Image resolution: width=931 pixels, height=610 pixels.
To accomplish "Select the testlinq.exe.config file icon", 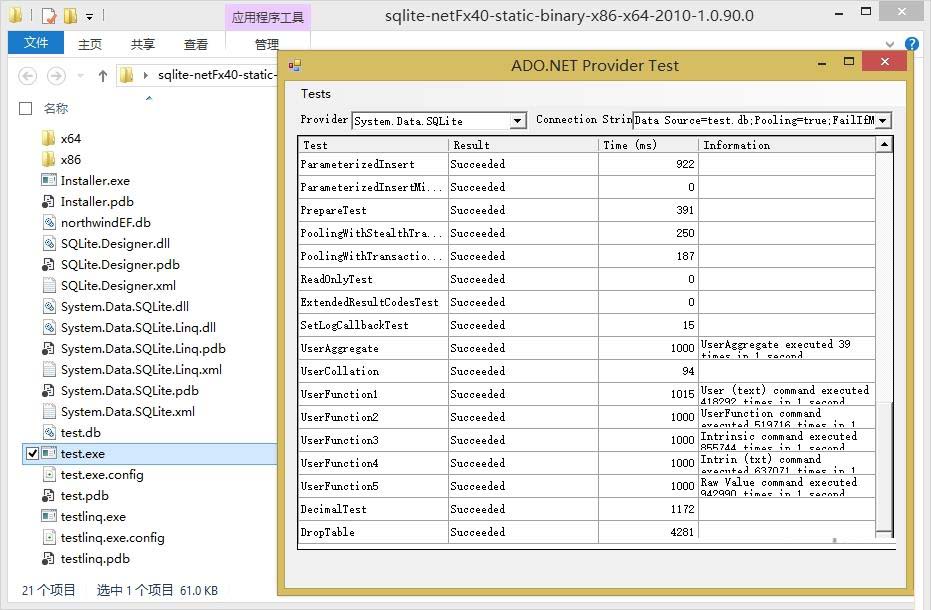I will tap(49, 538).
